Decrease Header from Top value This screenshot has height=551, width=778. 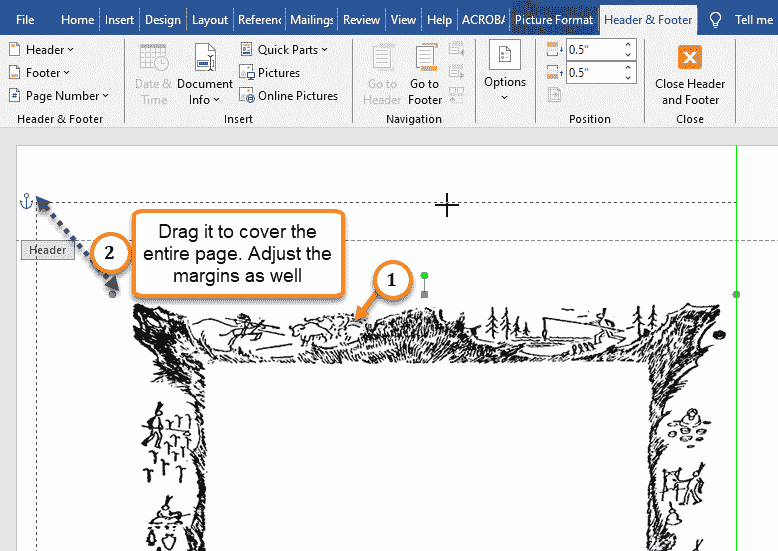tap(628, 55)
